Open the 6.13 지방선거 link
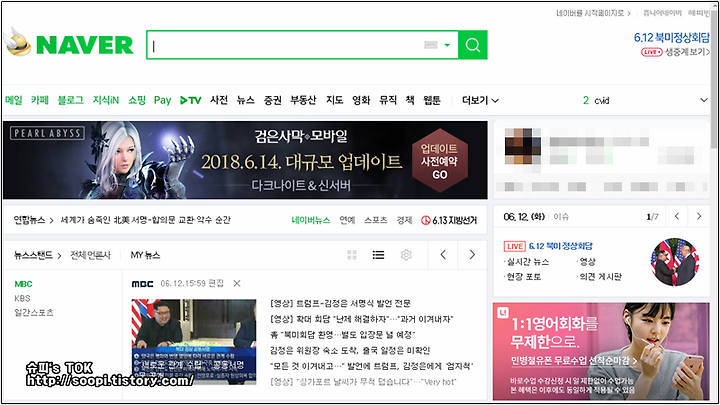The height and width of the screenshot is (405, 720). pos(449,220)
